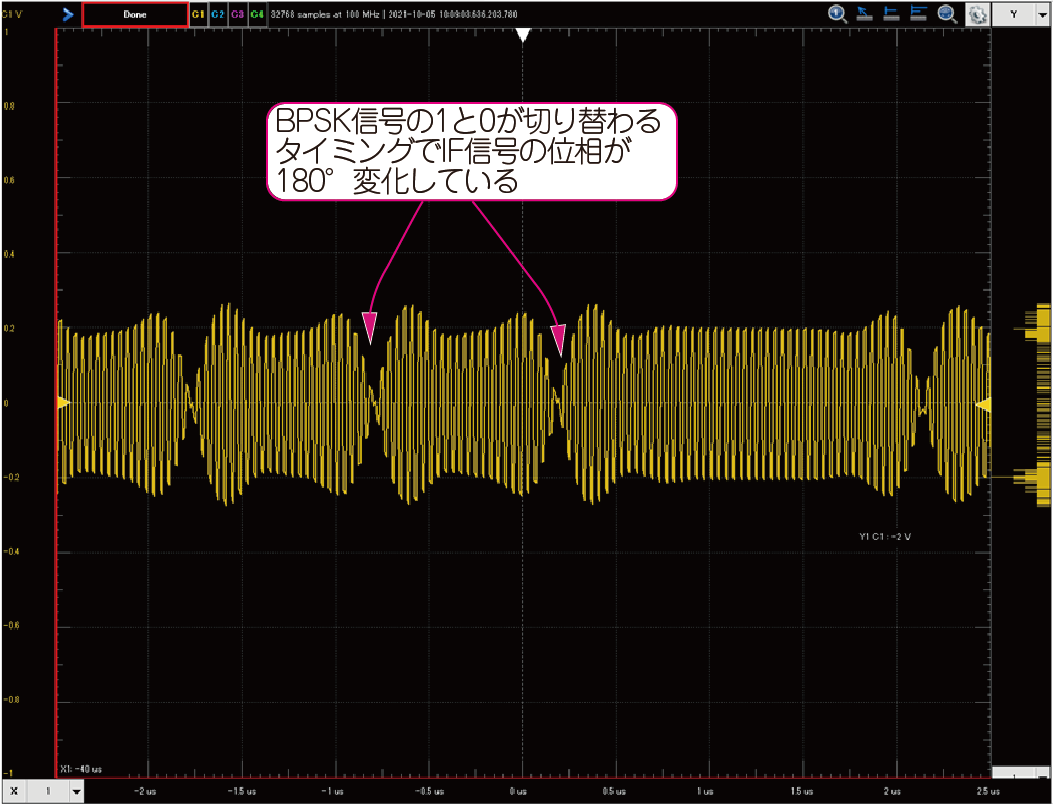This screenshot has height=804, width=1053.
Task: Click the blue run arrow icon
Action: point(67,15)
